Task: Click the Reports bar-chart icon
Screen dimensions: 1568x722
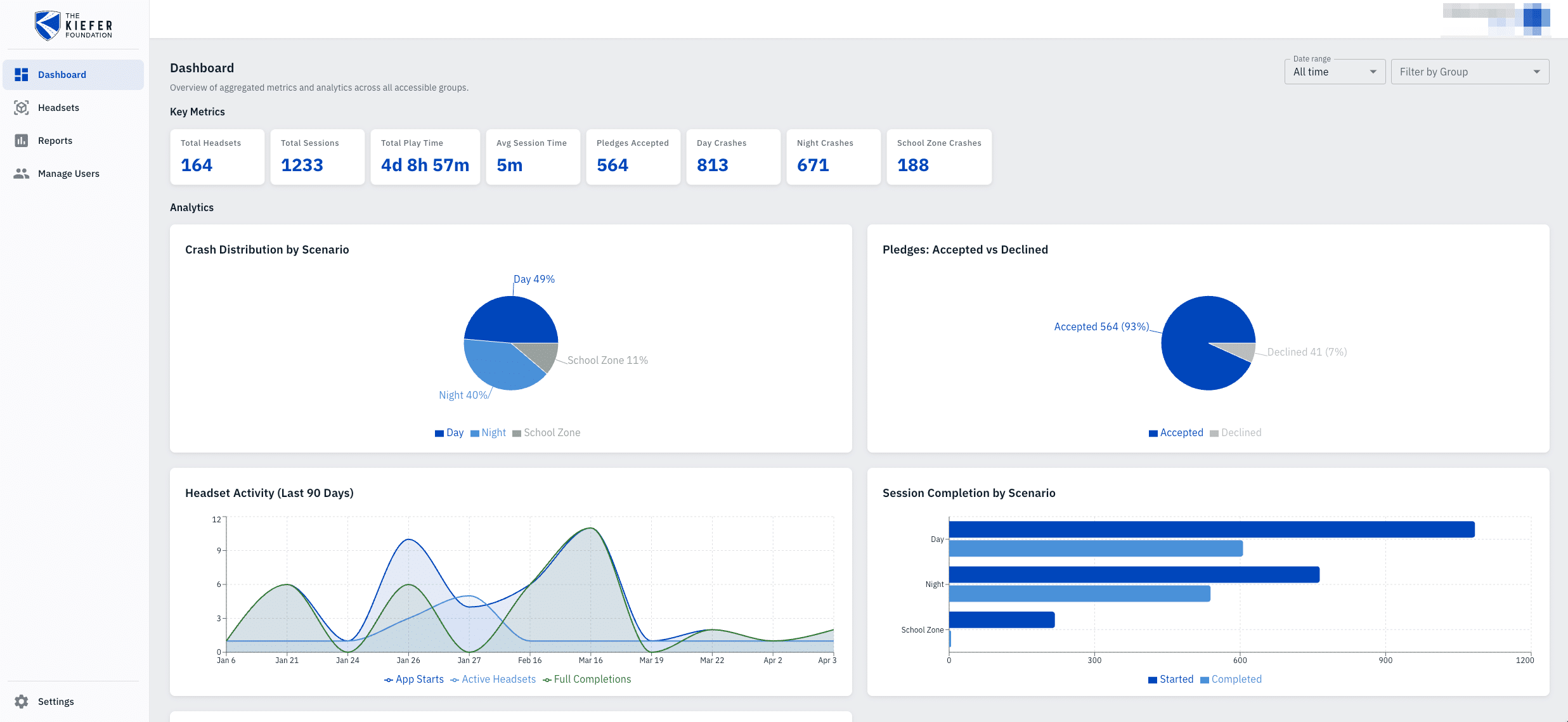Action: 22,141
